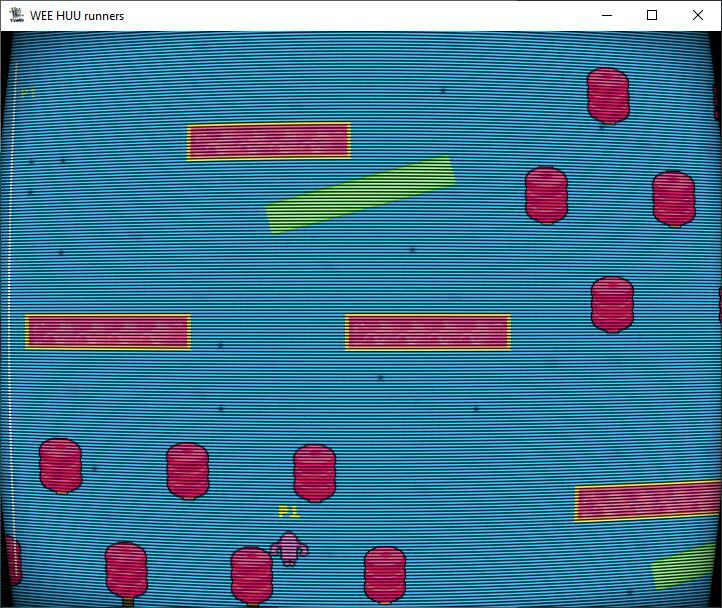This screenshot has width=722, height=608.
Task: Click the red barrel at the top right
Action: tap(608, 95)
